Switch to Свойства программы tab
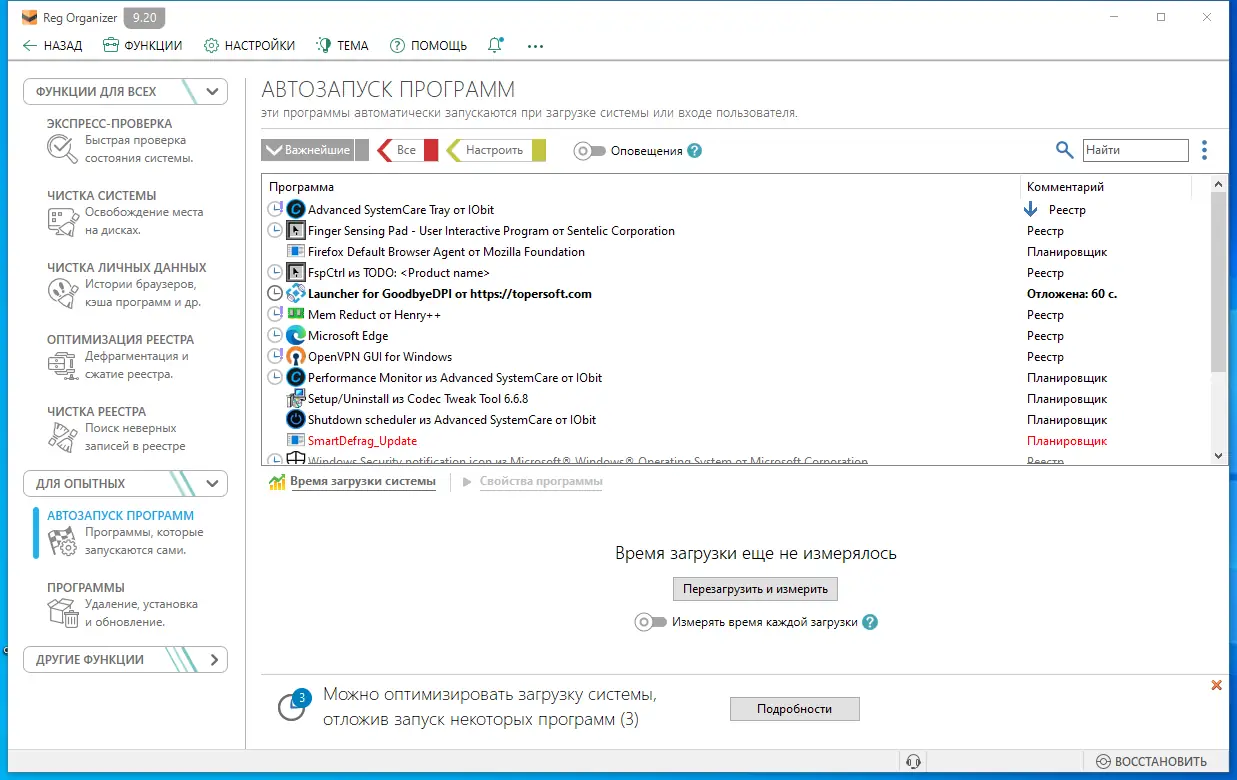The width and height of the screenshot is (1237, 780). click(541, 482)
